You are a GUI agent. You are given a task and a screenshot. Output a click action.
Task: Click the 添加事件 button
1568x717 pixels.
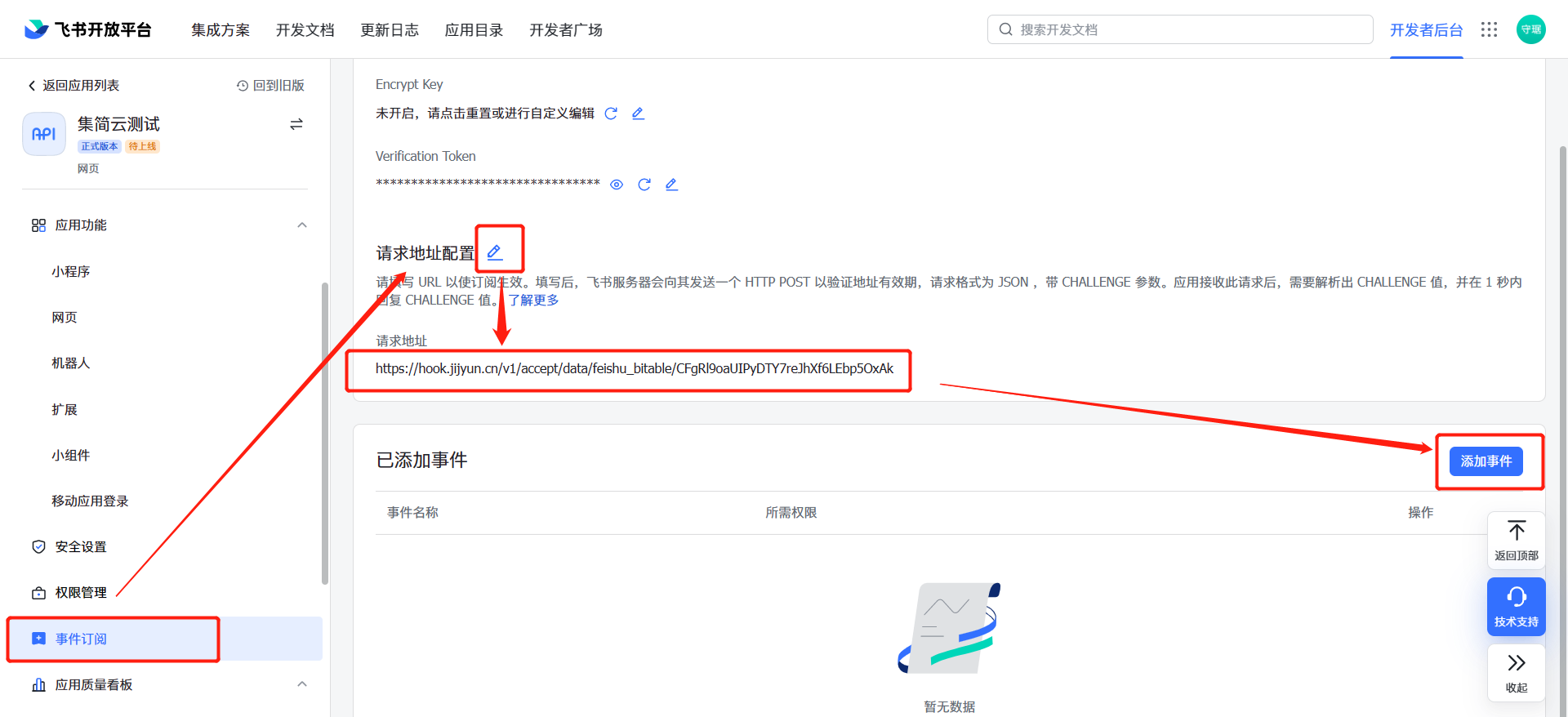[x=1486, y=461]
